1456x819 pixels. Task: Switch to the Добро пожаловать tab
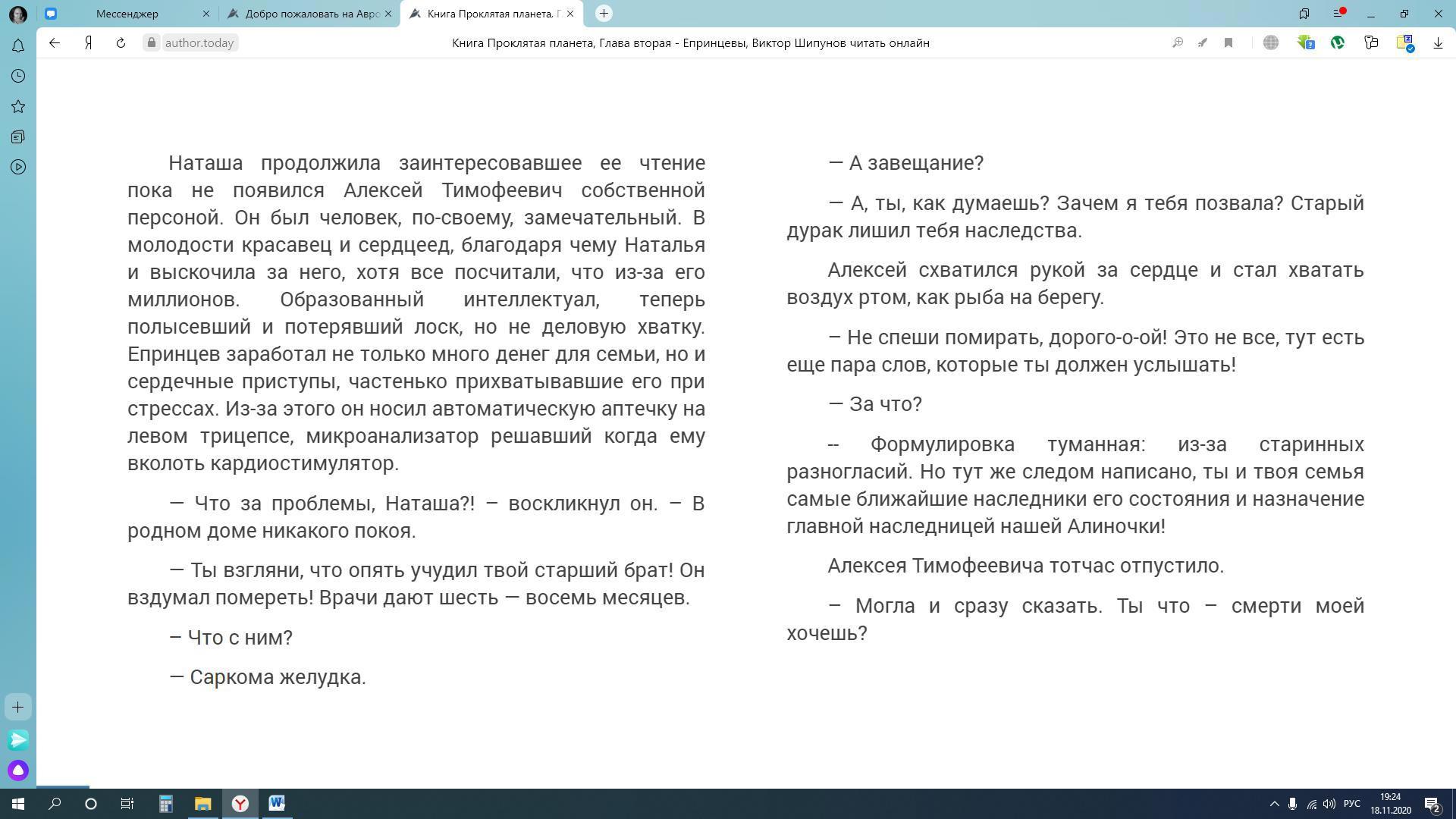312,14
